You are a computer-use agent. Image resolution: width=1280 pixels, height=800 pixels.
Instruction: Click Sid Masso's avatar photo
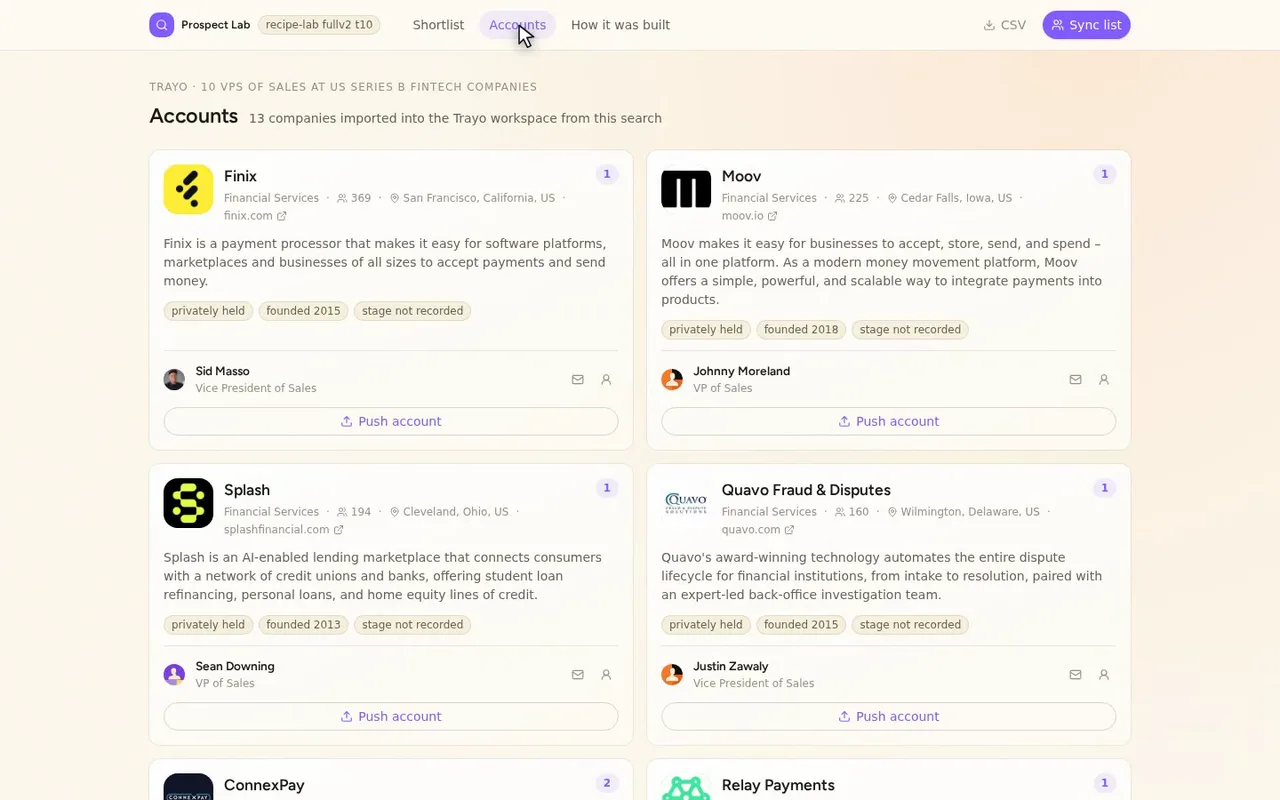(174, 380)
